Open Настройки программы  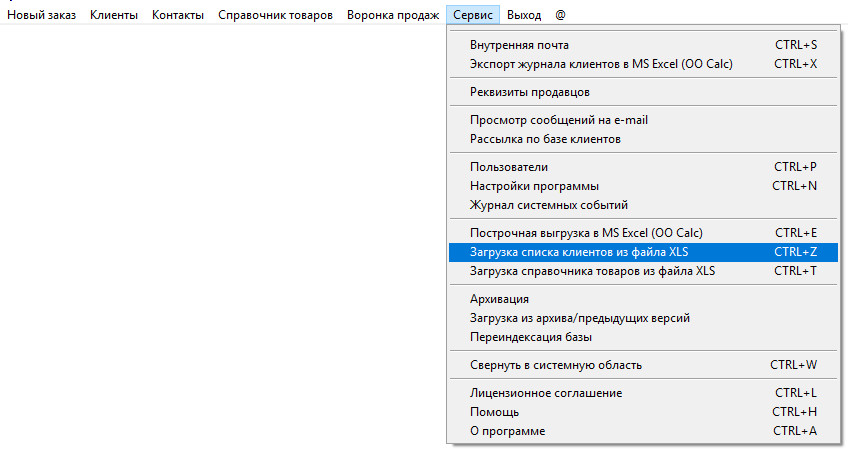point(534,186)
